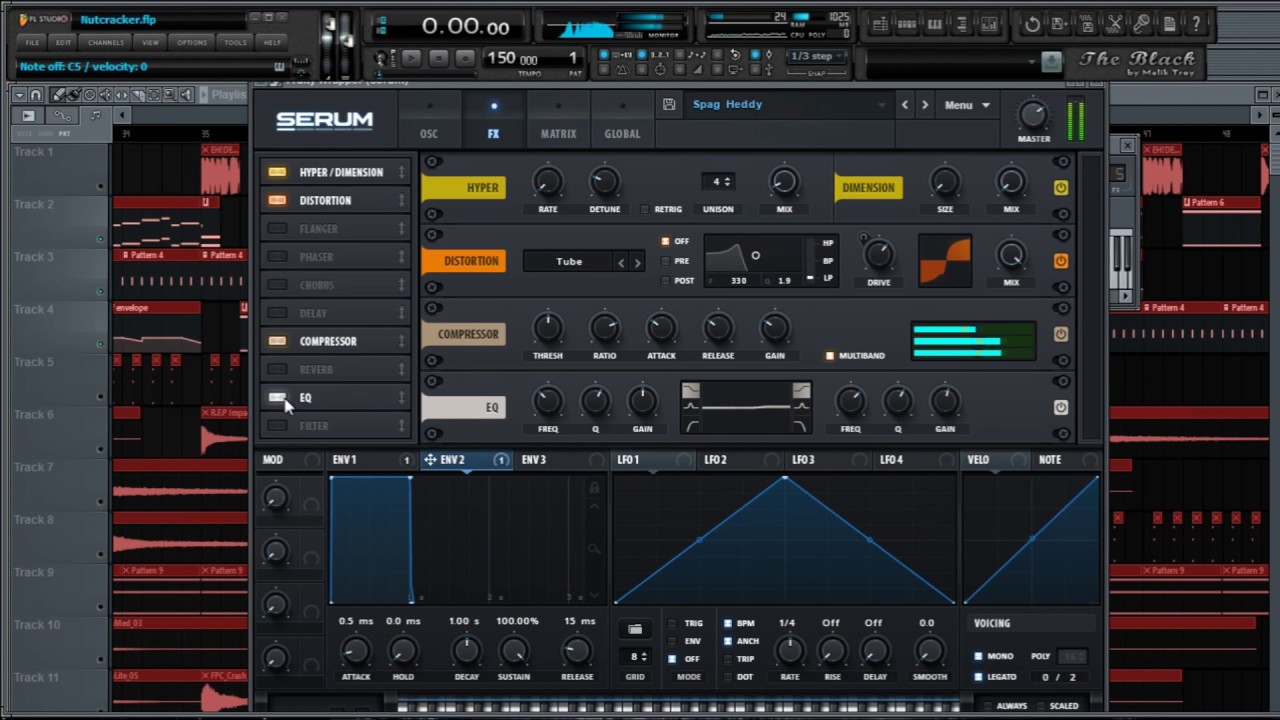The width and height of the screenshot is (1280, 720).
Task: Click the save-as-new-version disk icon
Action: coord(1060,24)
